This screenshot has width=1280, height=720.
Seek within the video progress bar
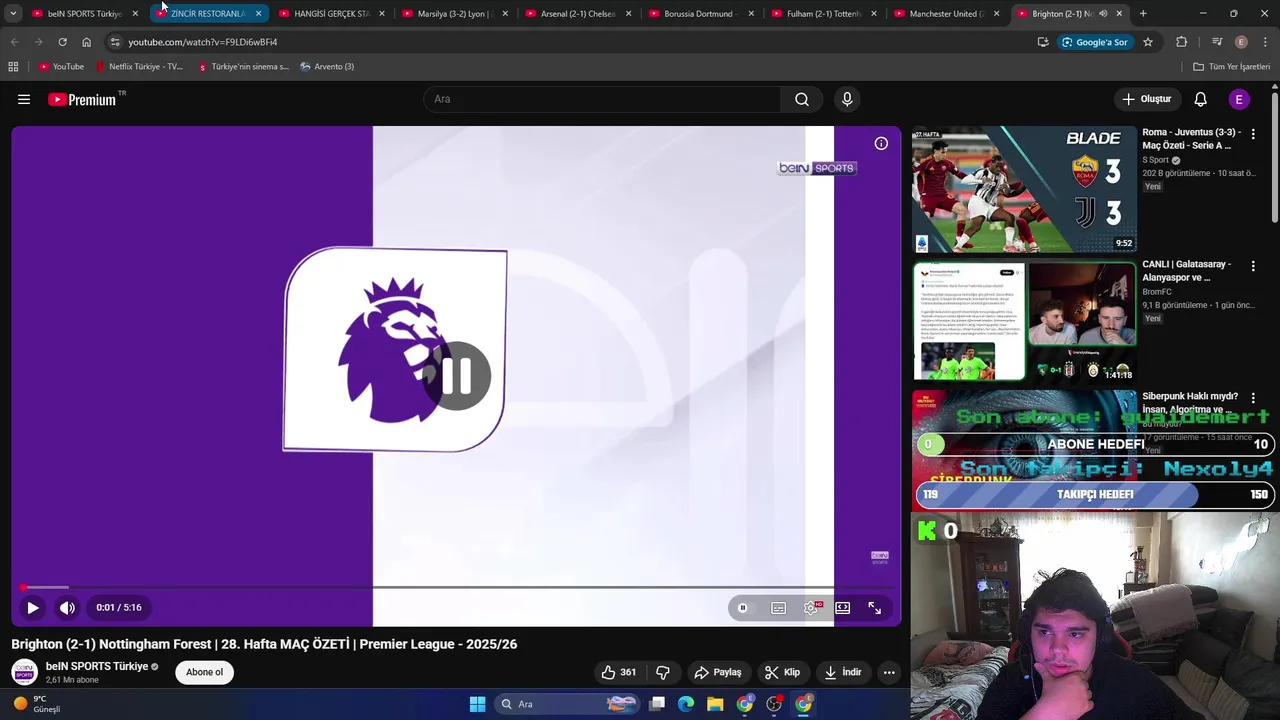[456, 587]
